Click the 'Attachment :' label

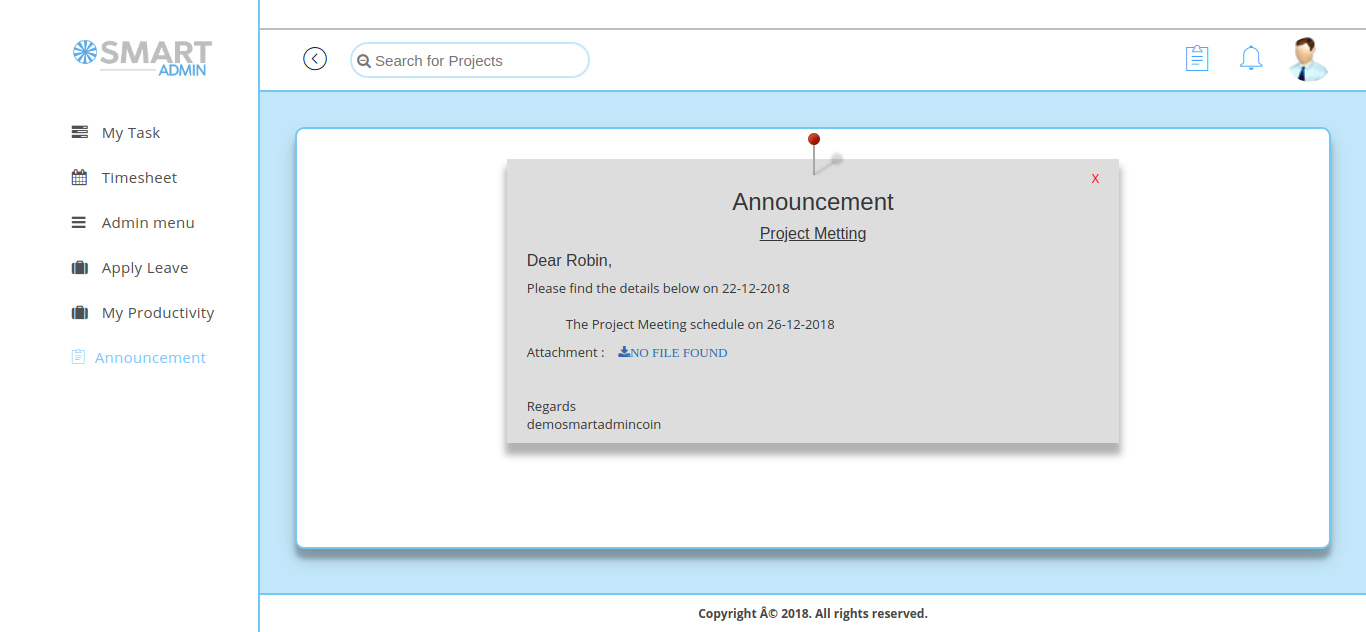point(566,352)
